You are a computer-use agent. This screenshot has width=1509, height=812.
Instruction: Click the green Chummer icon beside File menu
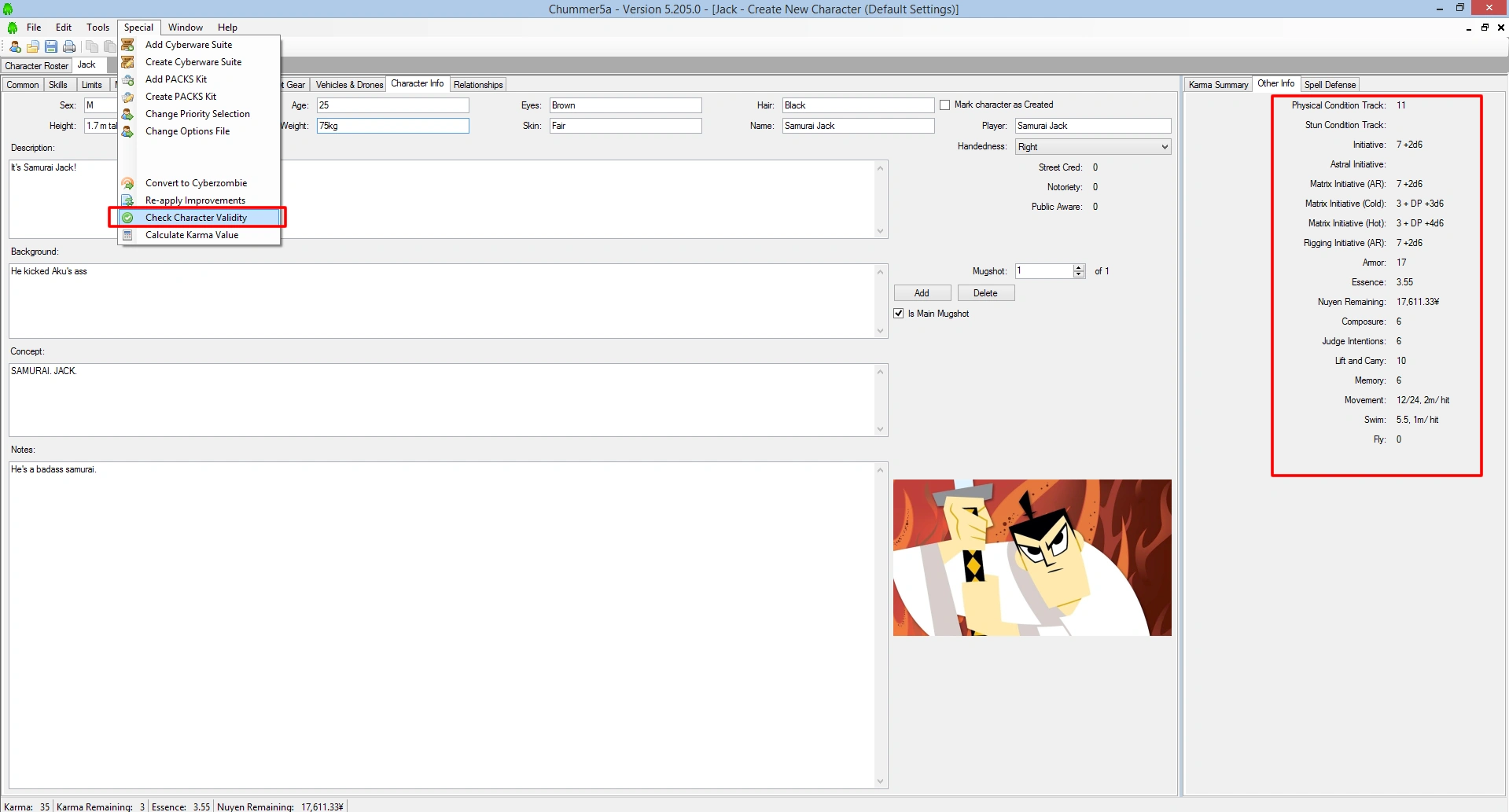13,28
